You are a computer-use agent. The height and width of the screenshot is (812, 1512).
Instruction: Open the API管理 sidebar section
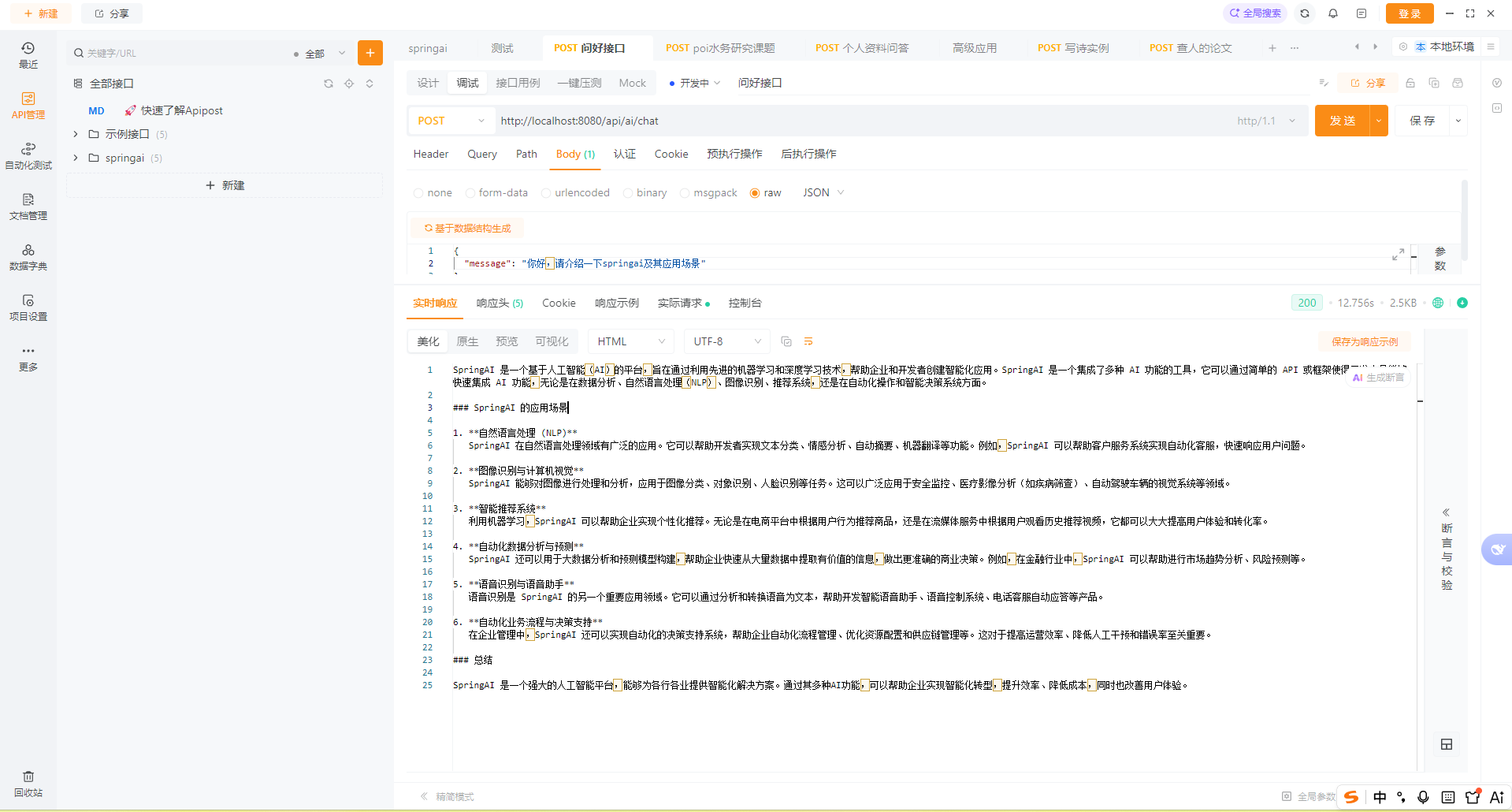pos(28,106)
